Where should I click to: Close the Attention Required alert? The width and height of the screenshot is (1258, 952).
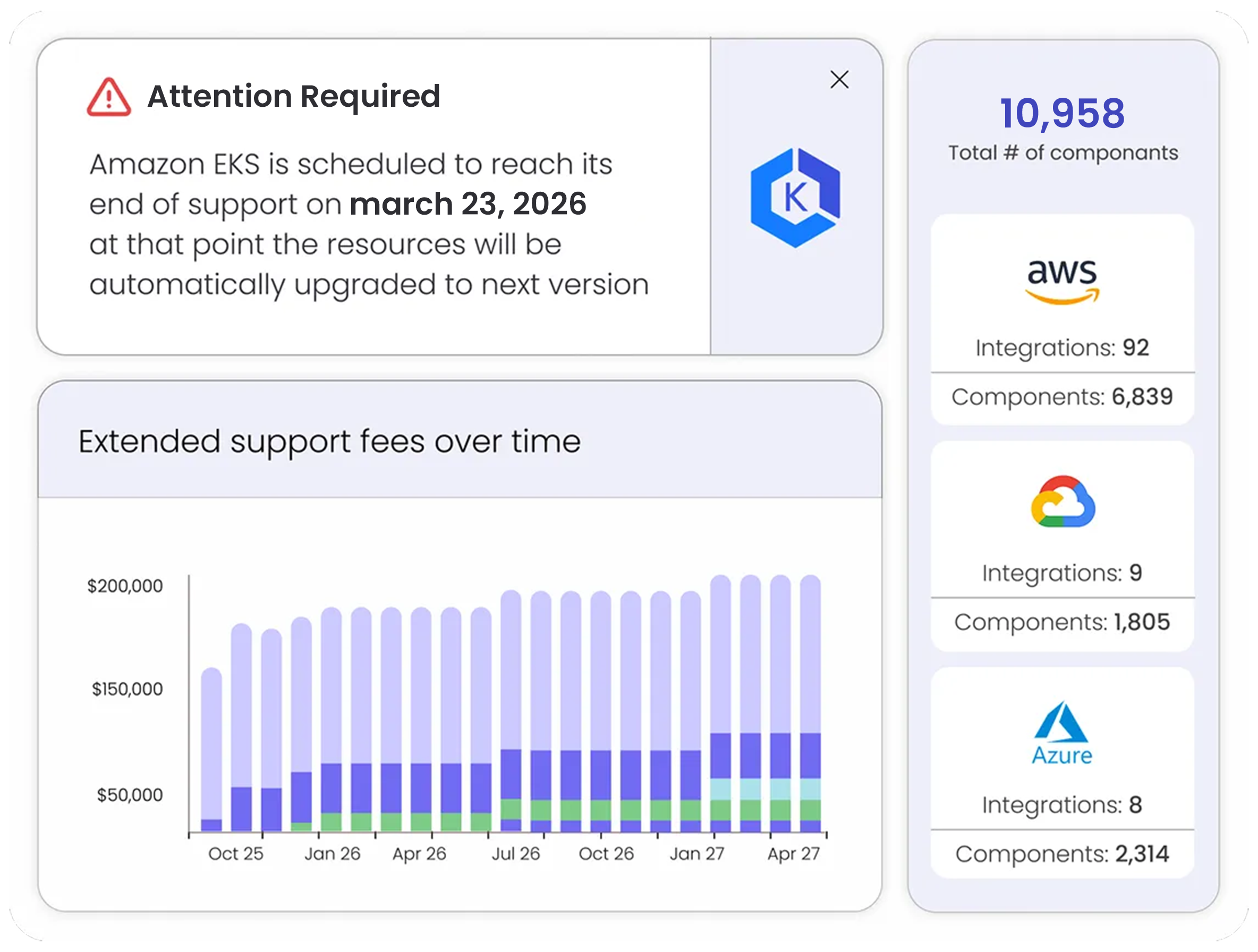[x=839, y=80]
